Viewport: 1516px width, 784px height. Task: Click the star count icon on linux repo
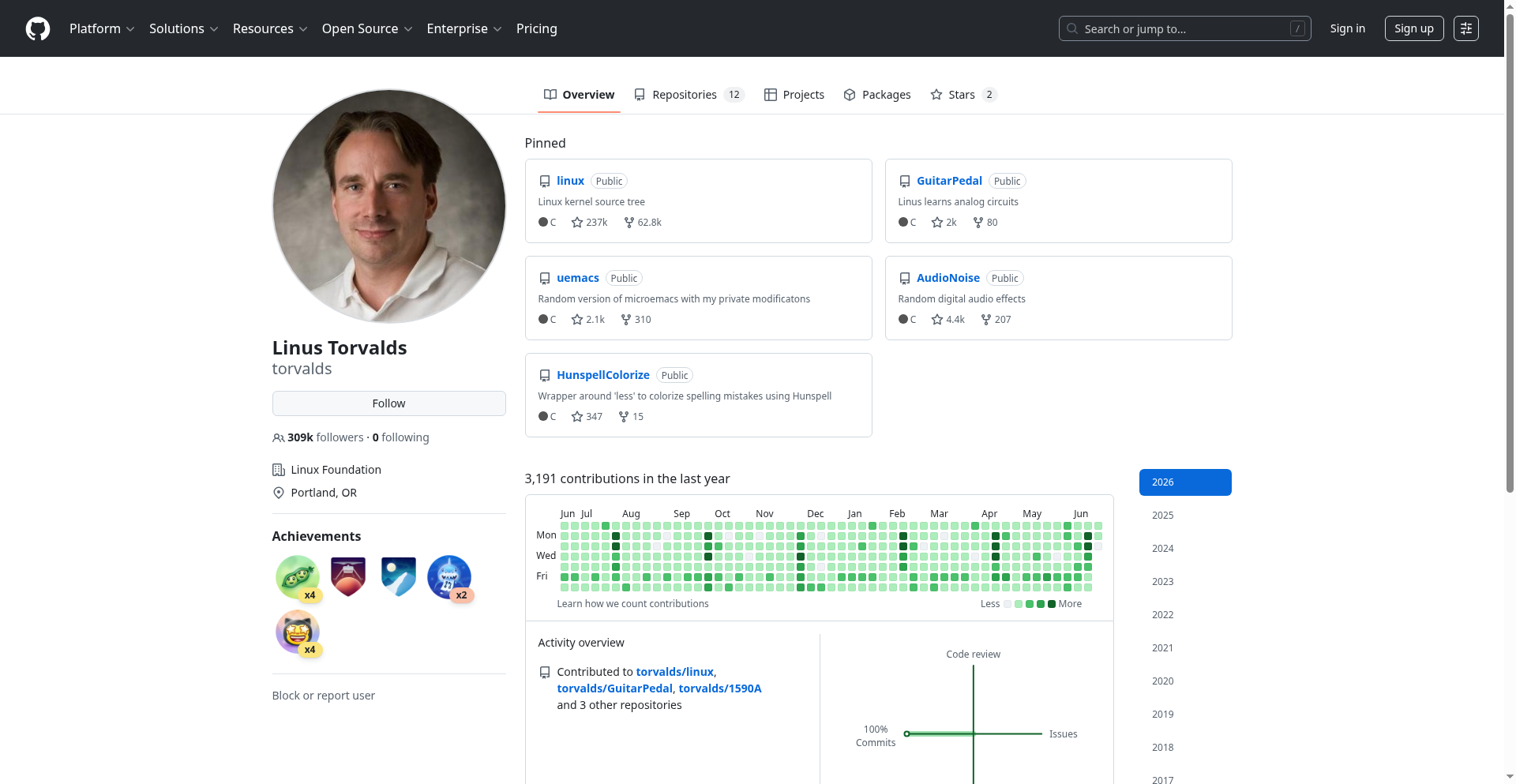tap(577, 223)
